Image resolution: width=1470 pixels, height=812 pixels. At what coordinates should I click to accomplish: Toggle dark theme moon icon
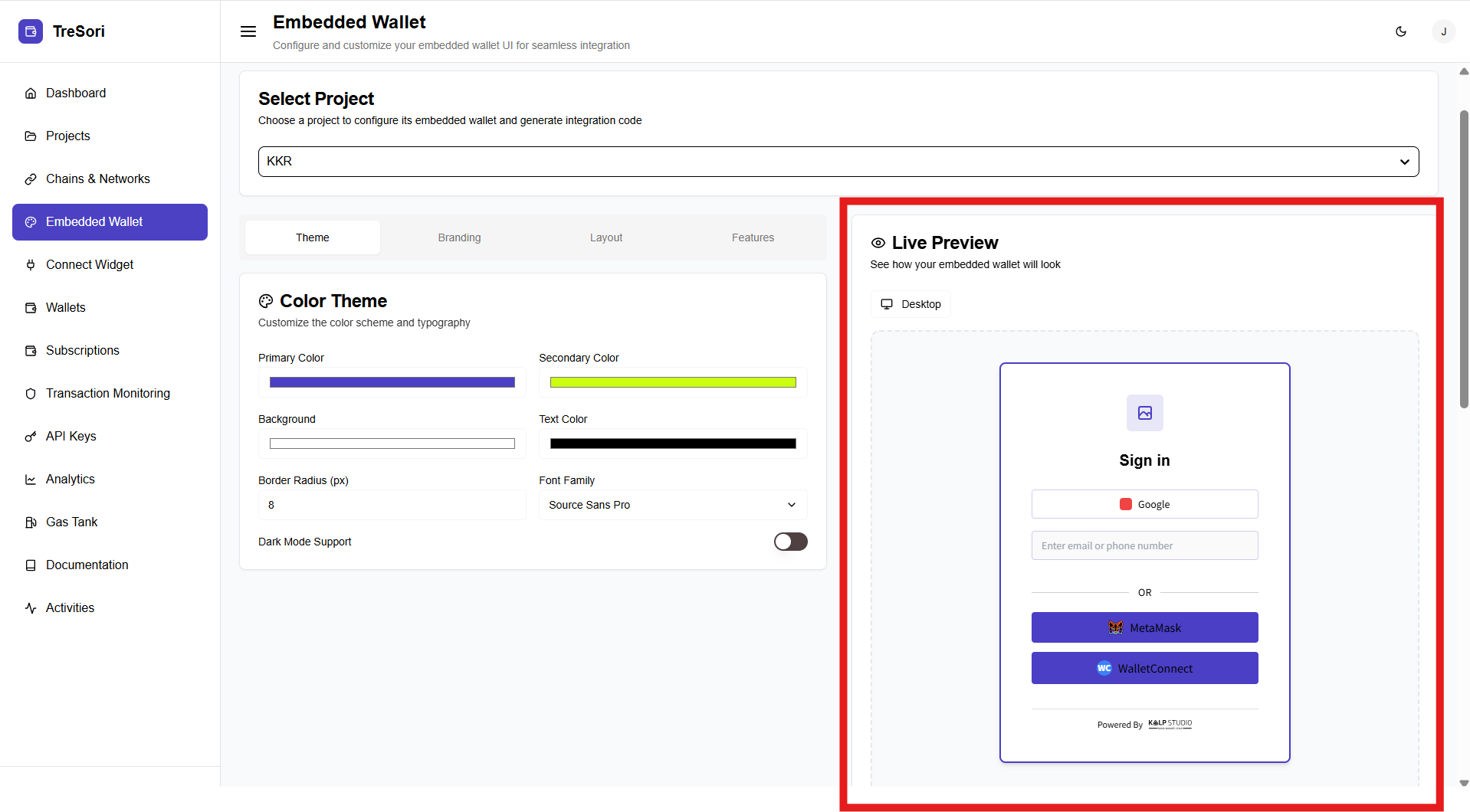(x=1401, y=31)
